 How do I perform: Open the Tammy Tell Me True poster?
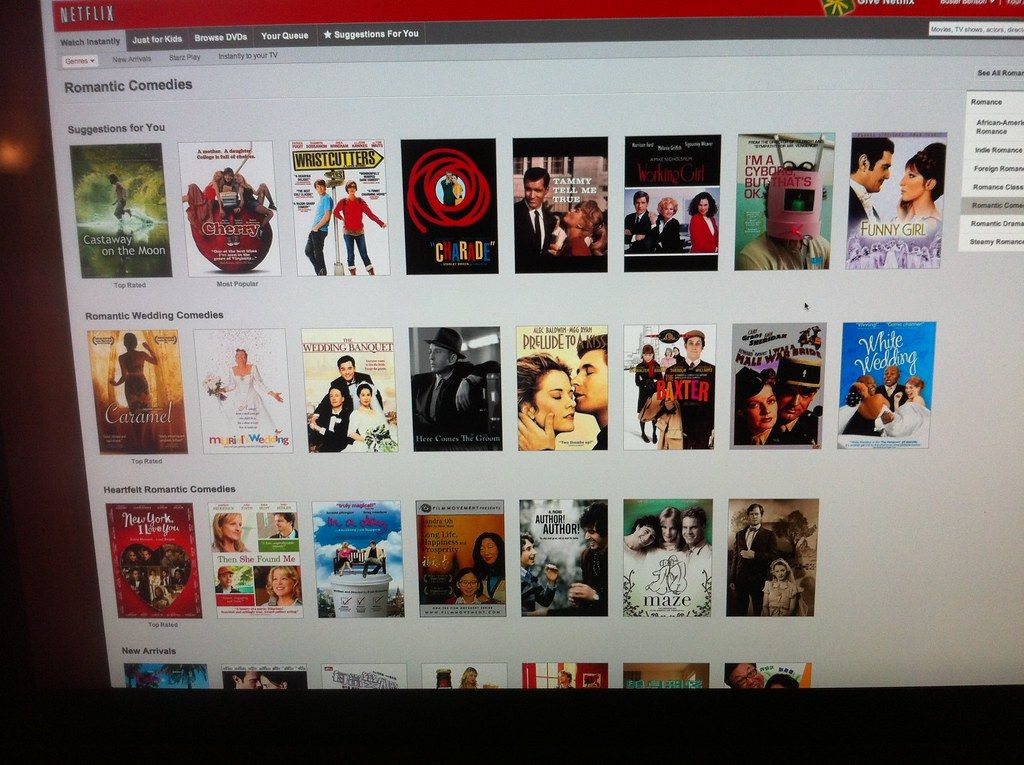pyautogui.click(x=561, y=204)
